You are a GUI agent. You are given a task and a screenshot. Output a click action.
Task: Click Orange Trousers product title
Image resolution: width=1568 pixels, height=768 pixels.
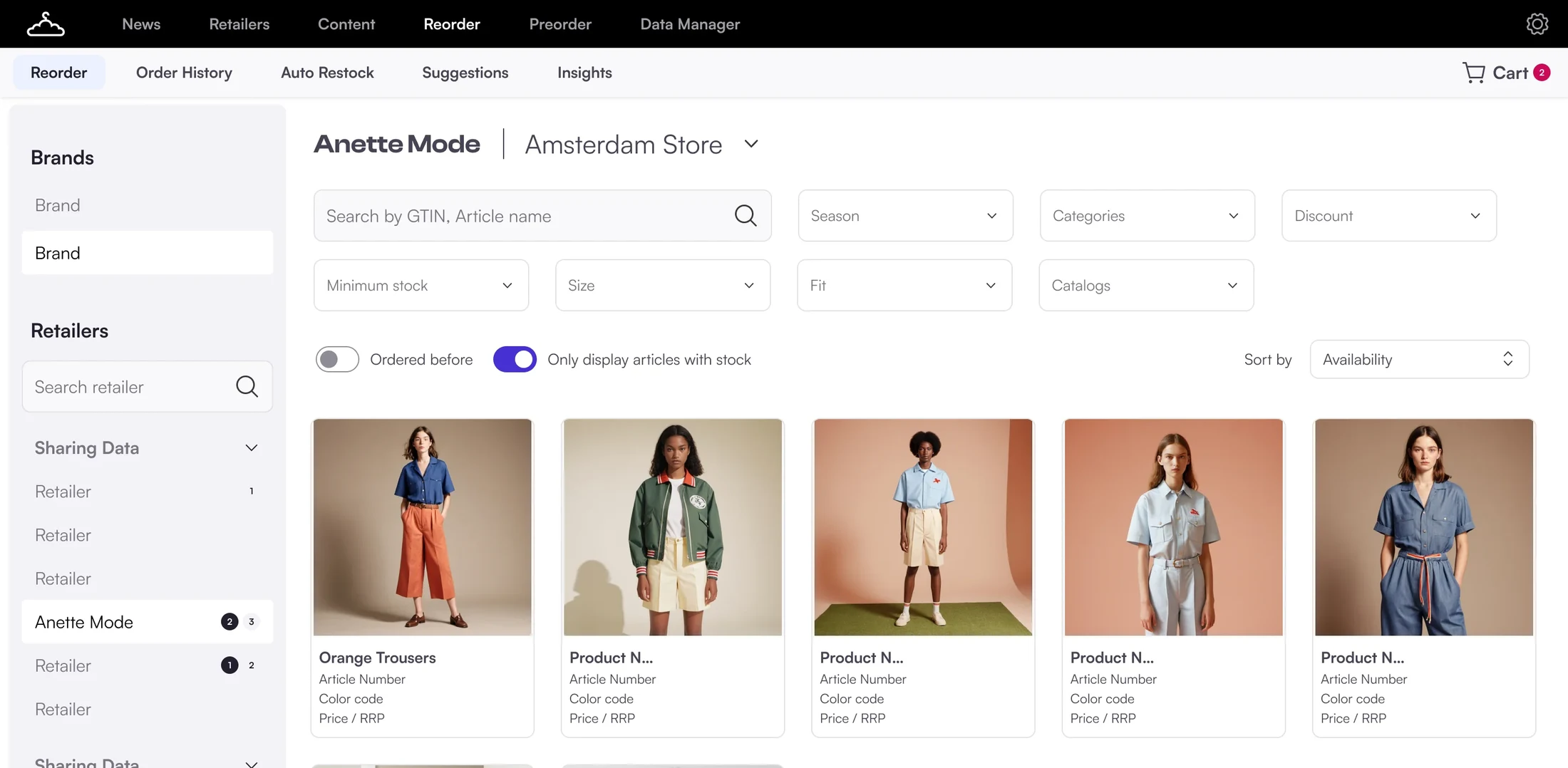(x=377, y=658)
